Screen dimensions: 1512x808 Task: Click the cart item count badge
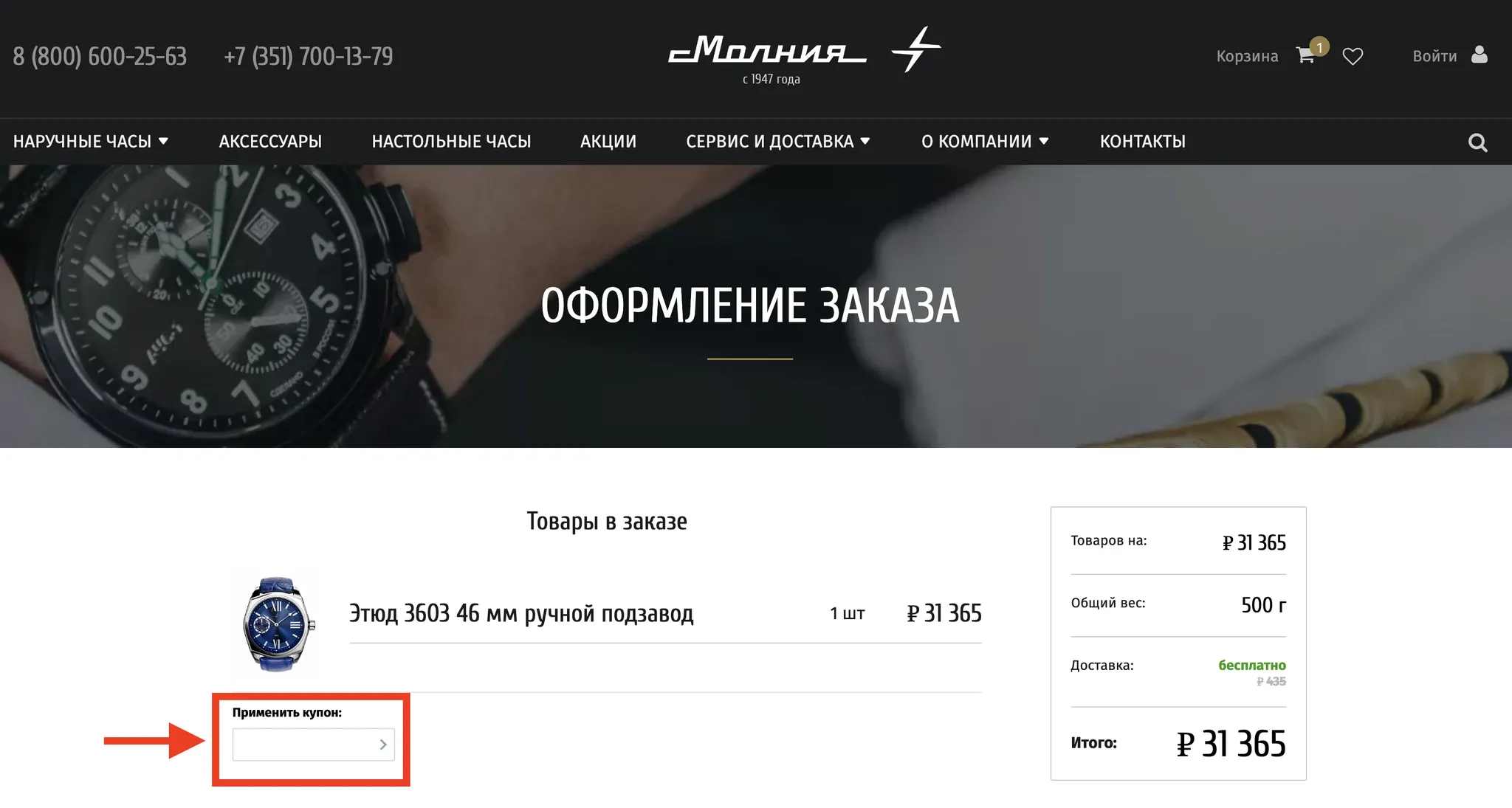(x=1319, y=46)
